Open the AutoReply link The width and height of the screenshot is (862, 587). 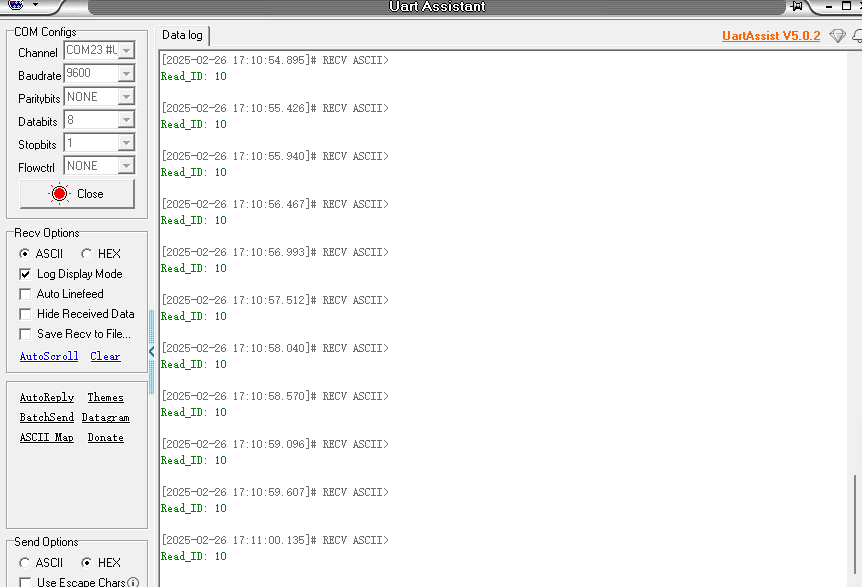pos(47,397)
